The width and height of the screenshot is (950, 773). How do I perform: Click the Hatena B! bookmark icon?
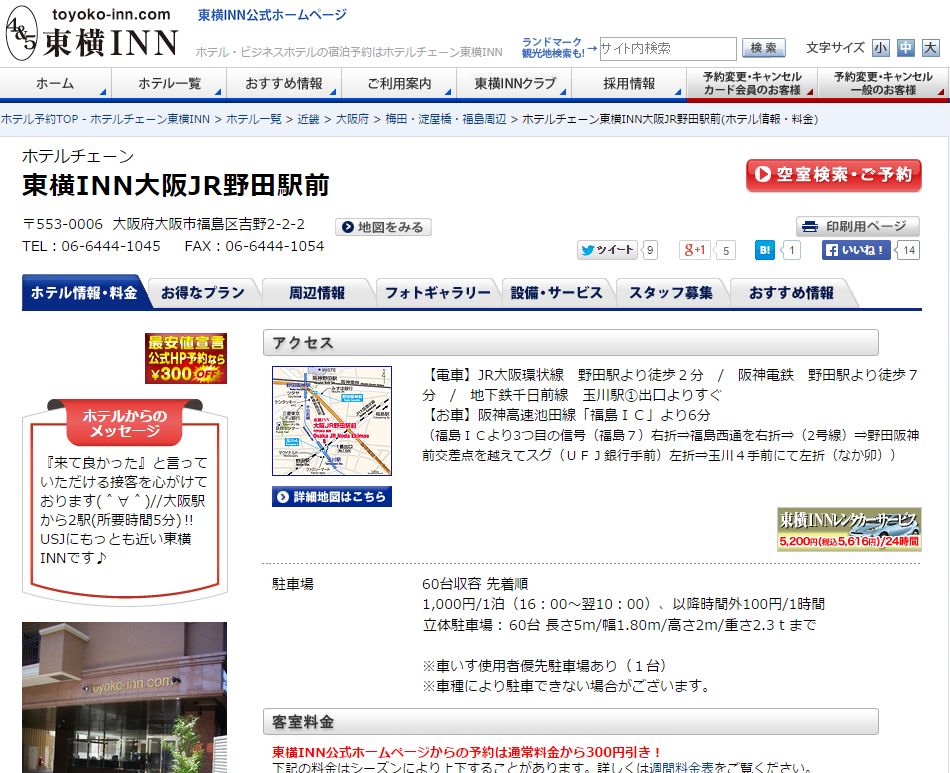coord(765,250)
